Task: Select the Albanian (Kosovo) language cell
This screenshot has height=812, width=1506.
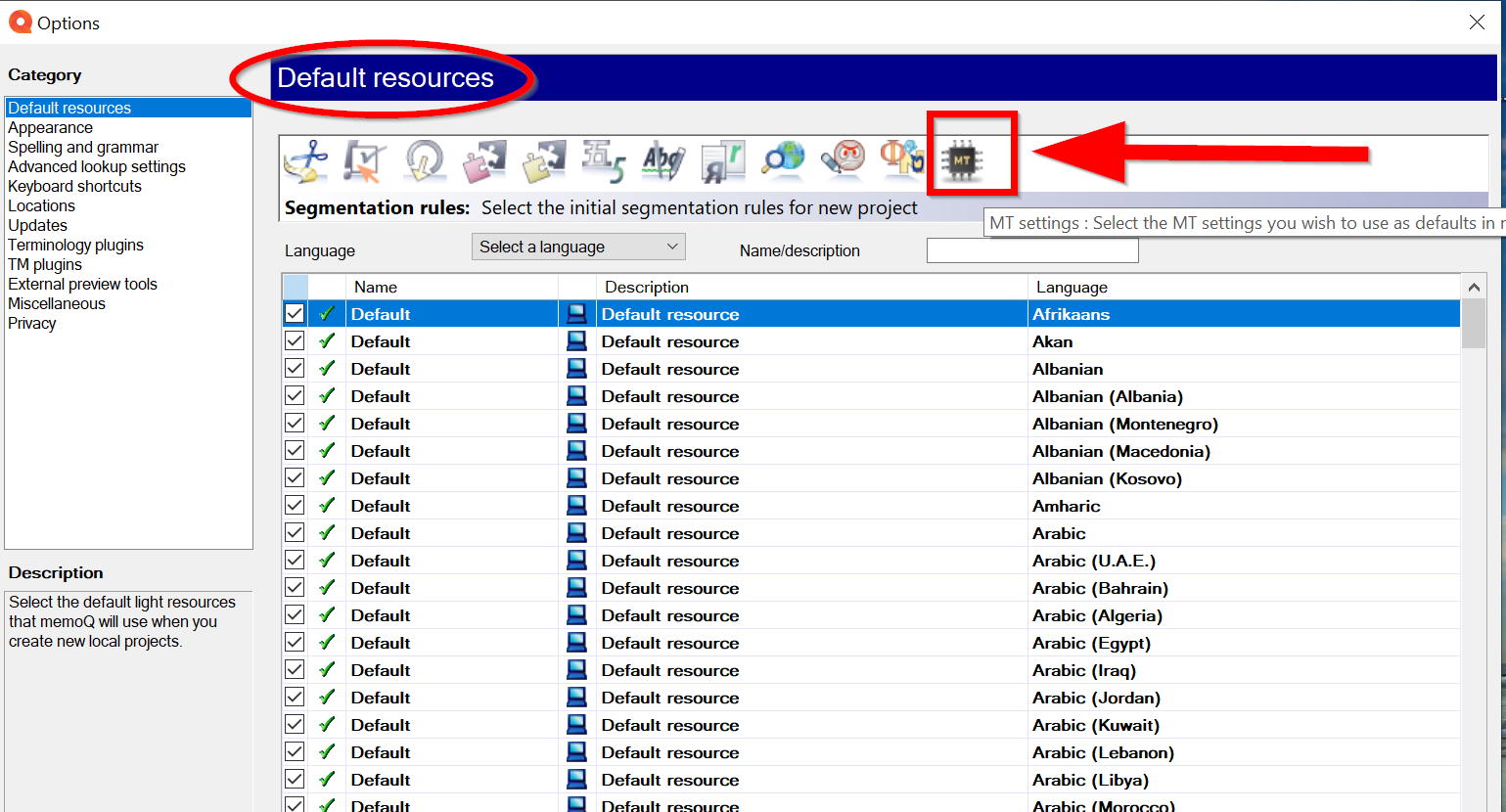Action: pyautogui.click(x=1244, y=478)
